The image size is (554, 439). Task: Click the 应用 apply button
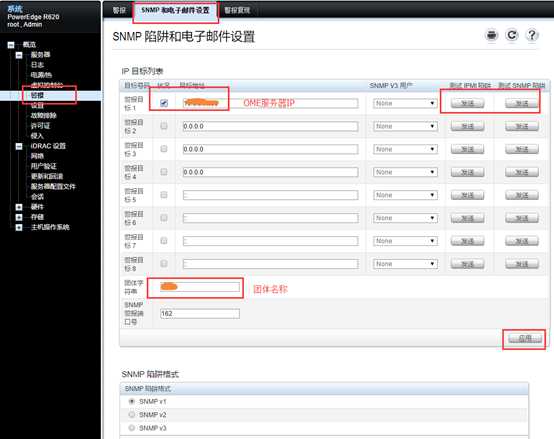click(x=525, y=339)
